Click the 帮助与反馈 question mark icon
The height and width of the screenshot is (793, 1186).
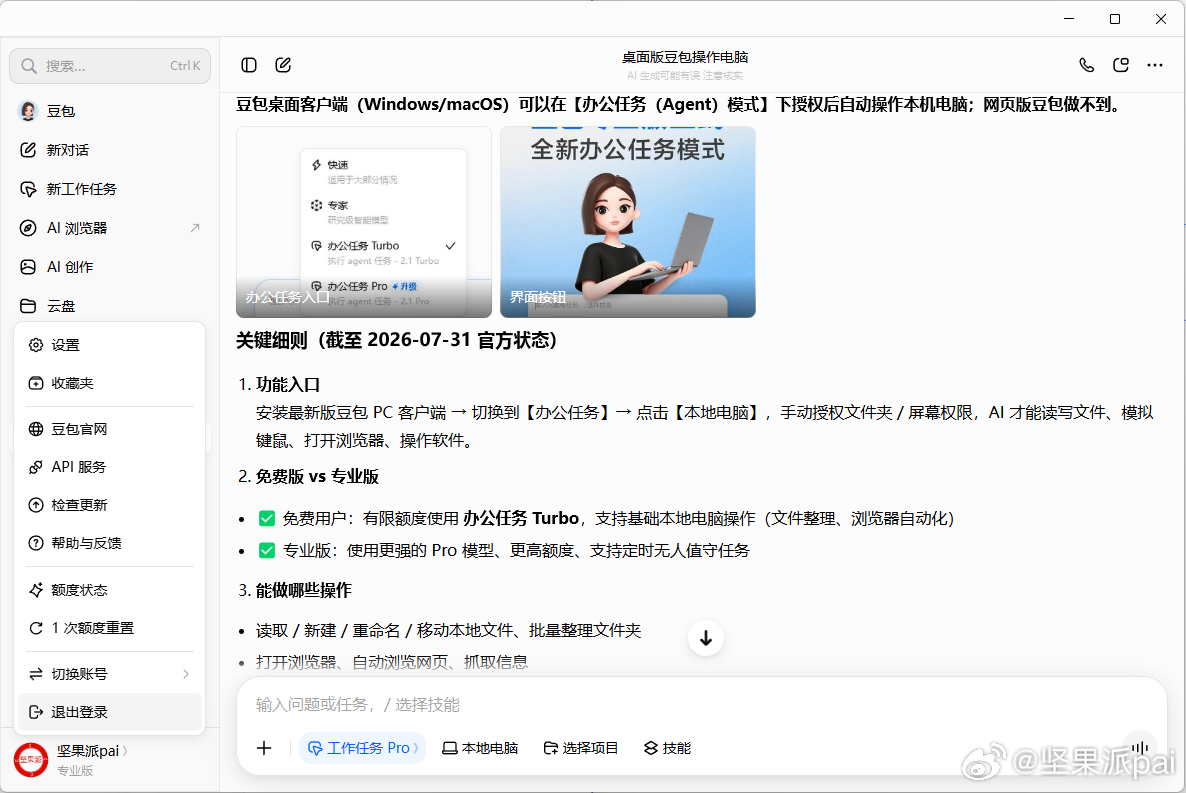point(36,543)
